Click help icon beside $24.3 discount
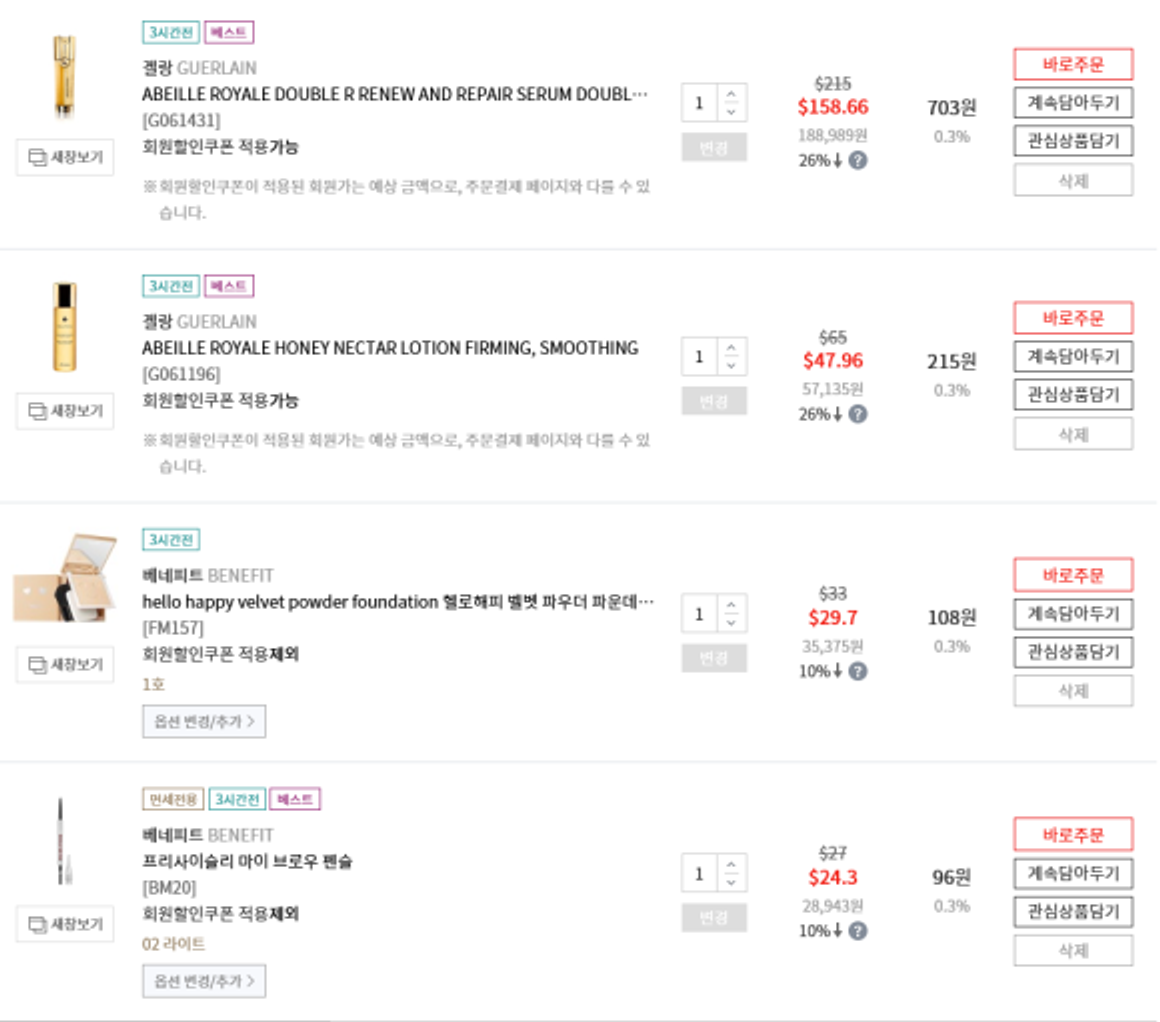The image size is (1160, 1022). point(857,931)
